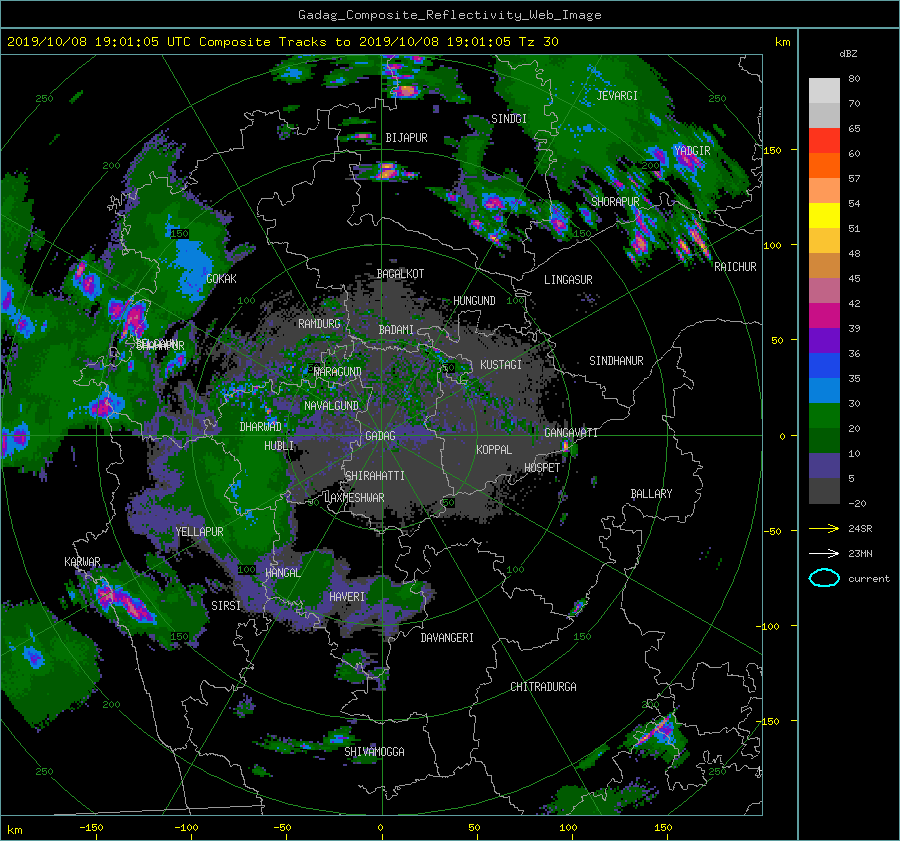The image size is (900, 841).
Task: Select the yellow 51-54 dBZ legend swatch
Action: 824,216
